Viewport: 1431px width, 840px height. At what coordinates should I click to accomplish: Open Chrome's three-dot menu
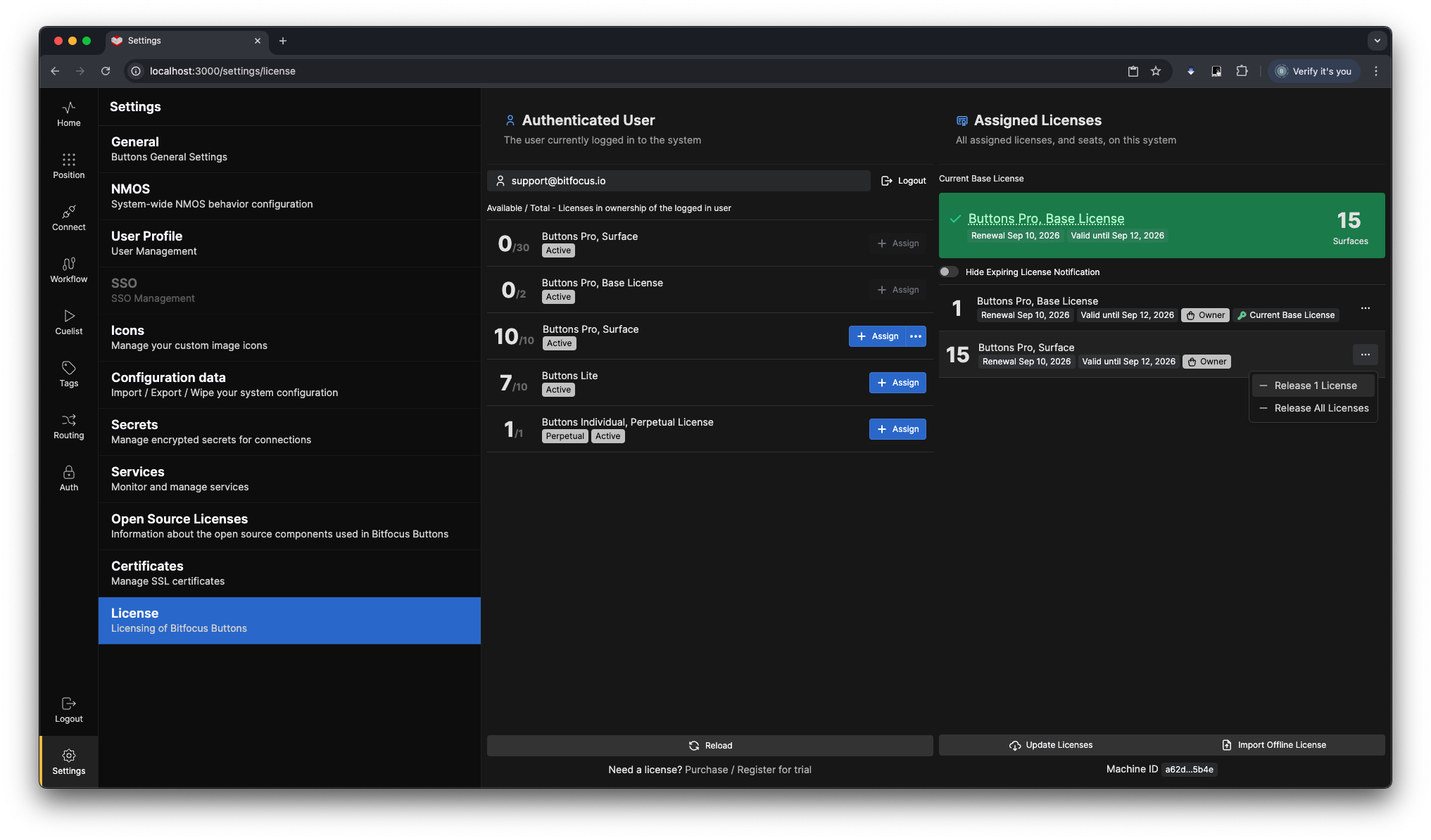(1376, 71)
